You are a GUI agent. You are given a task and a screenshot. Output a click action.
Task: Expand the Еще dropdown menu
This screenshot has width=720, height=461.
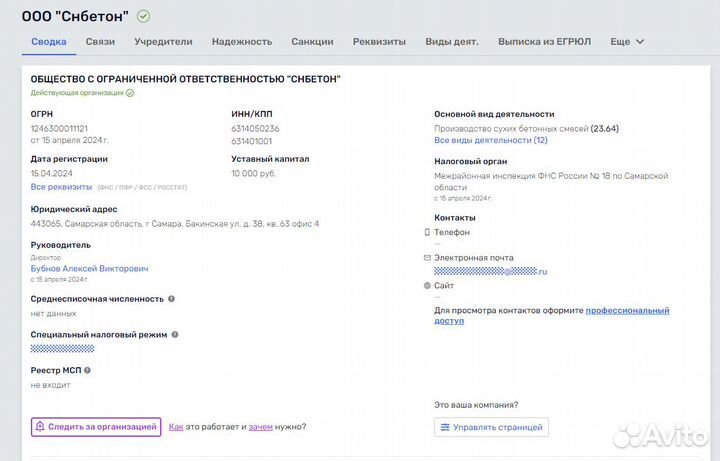click(x=627, y=42)
